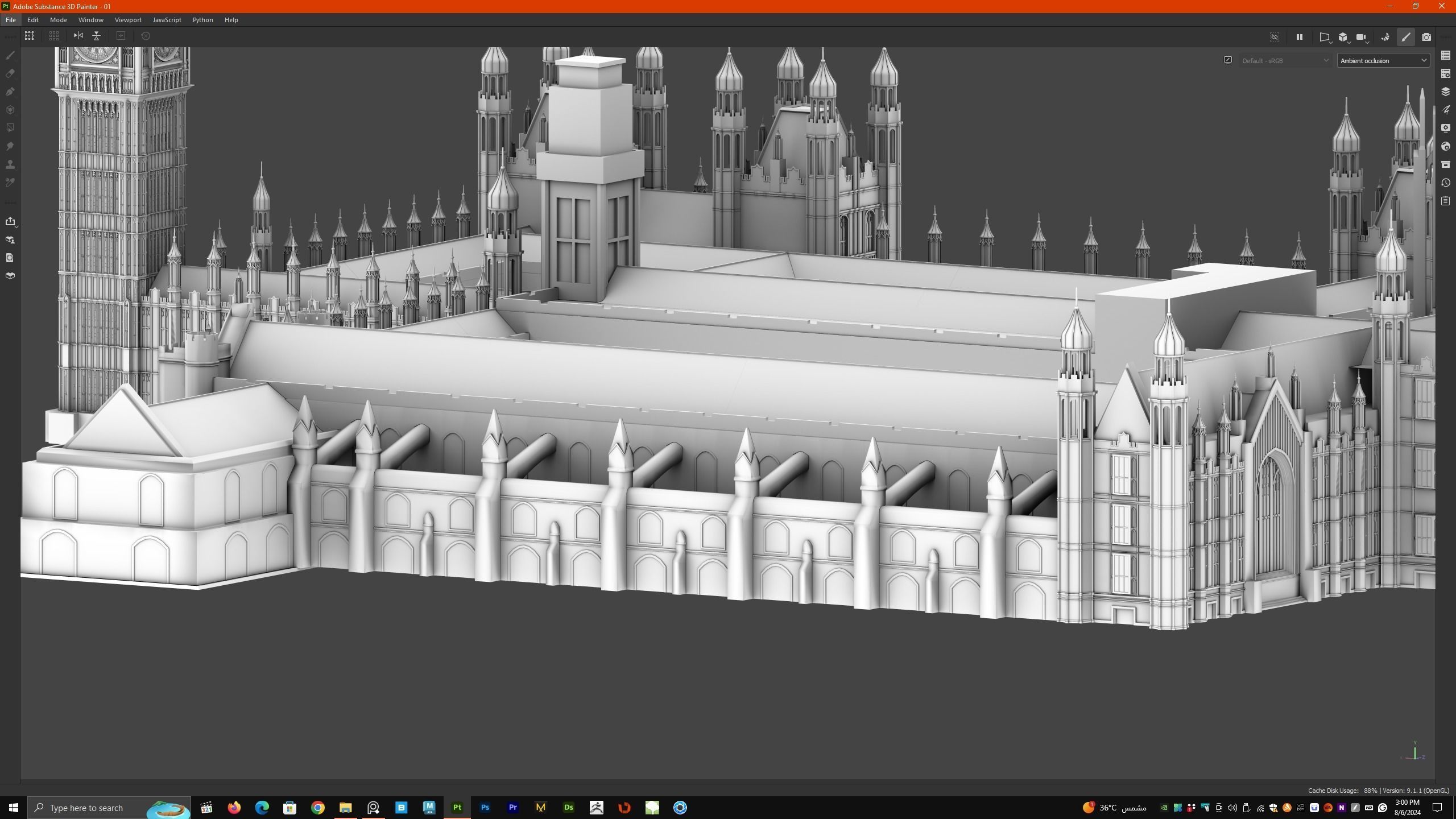Image resolution: width=1456 pixels, height=819 pixels.
Task: Open the Log panel
Action: tap(1446, 201)
